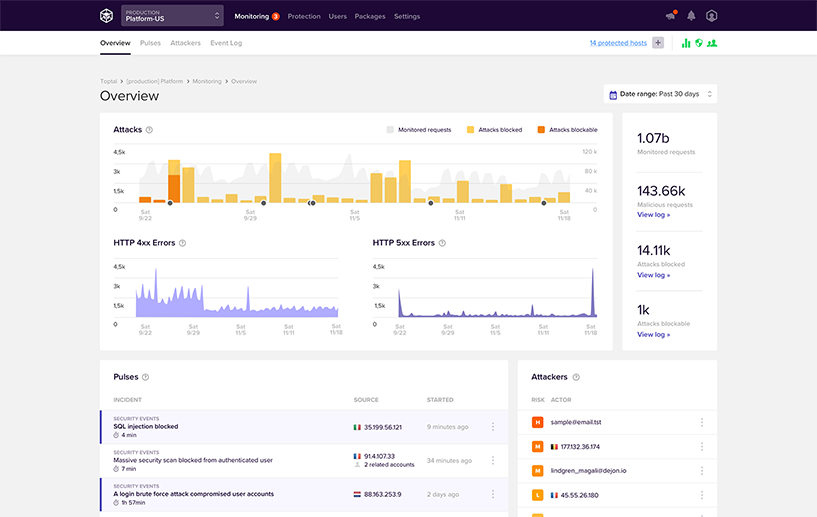Click the help icon beside HTTP 5xx Errors
Screen dimensions: 817x517
click(x=442, y=243)
